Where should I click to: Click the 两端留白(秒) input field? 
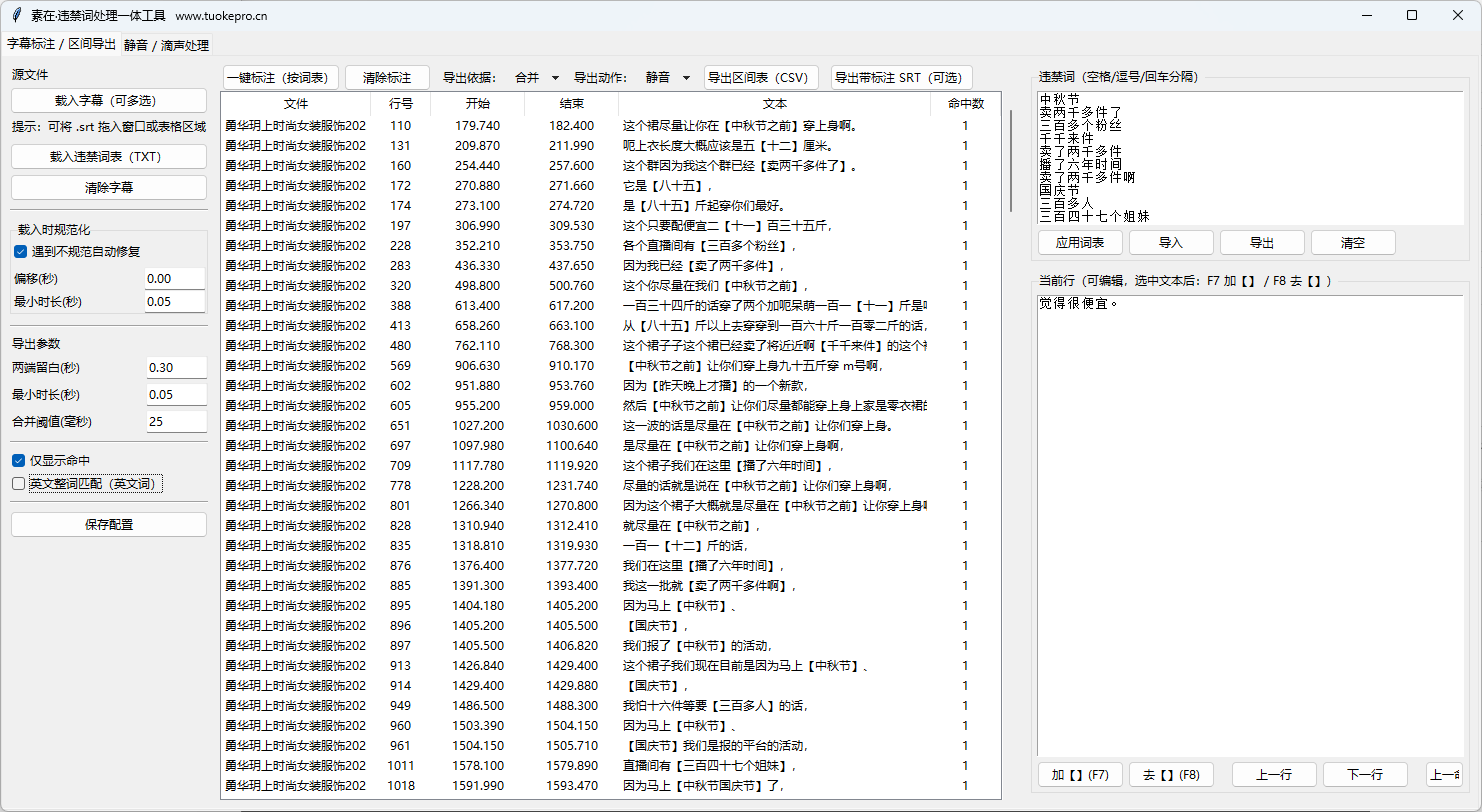point(176,368)
